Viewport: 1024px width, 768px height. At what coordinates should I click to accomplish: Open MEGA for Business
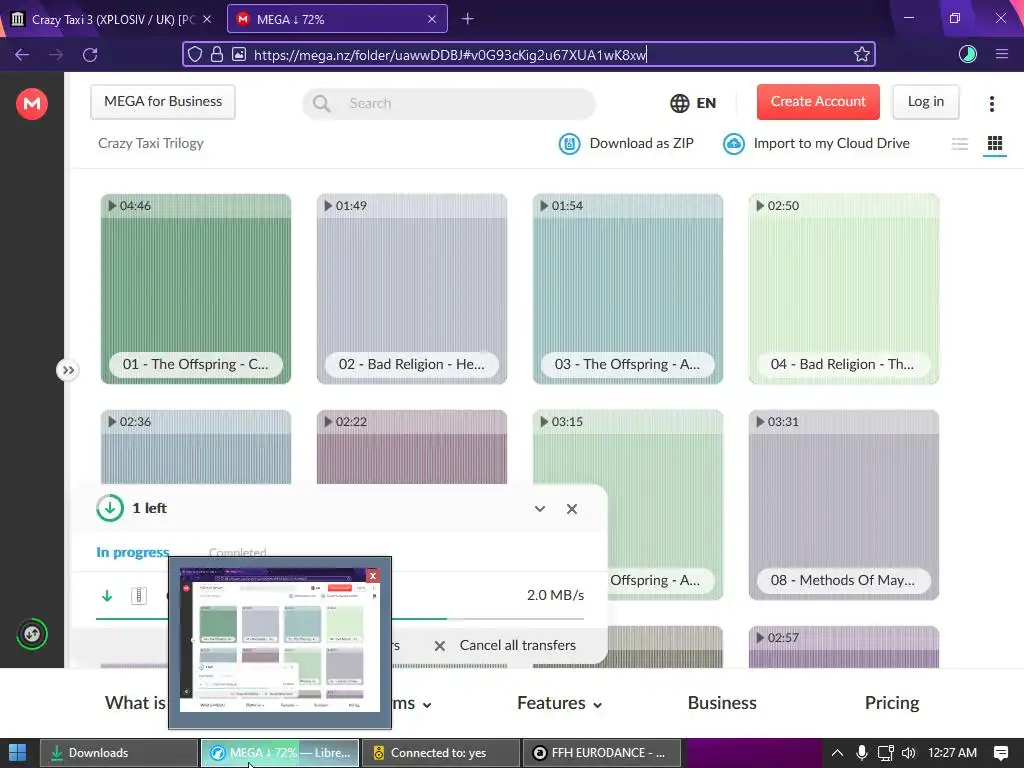pos(163,102)
